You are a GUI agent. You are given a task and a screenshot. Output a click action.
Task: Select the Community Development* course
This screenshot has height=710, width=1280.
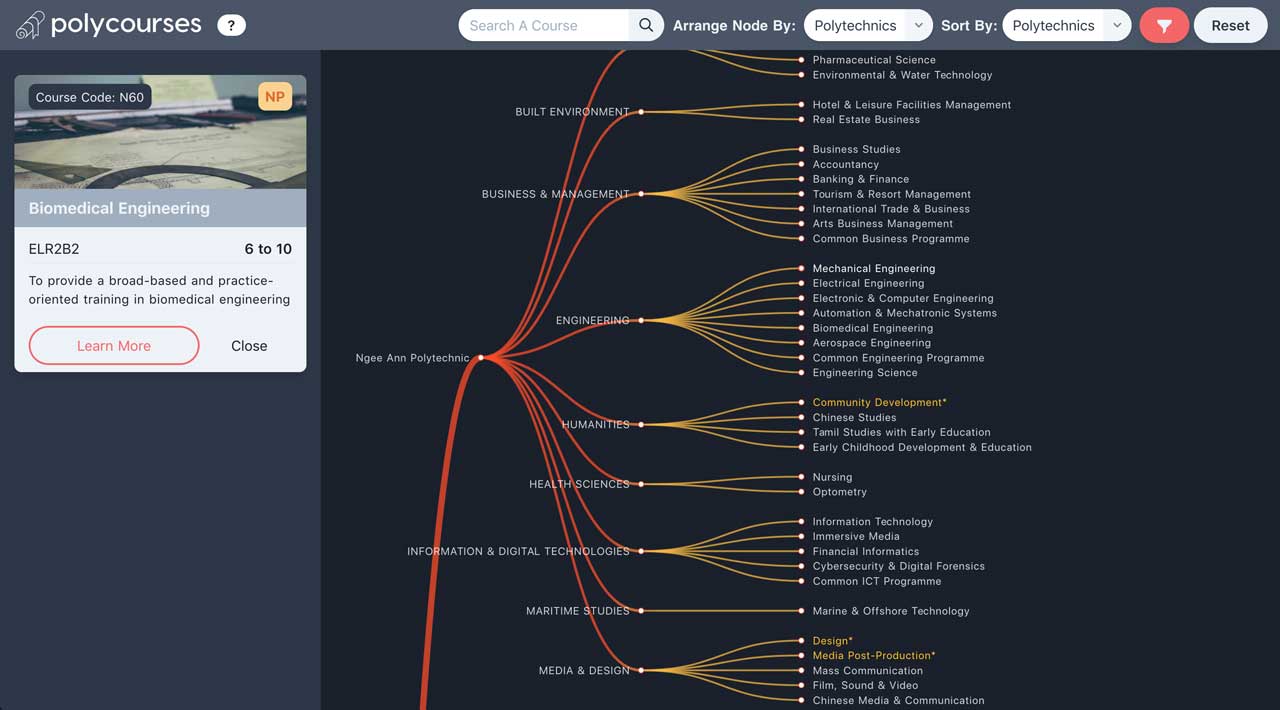(x=800, y=402)
